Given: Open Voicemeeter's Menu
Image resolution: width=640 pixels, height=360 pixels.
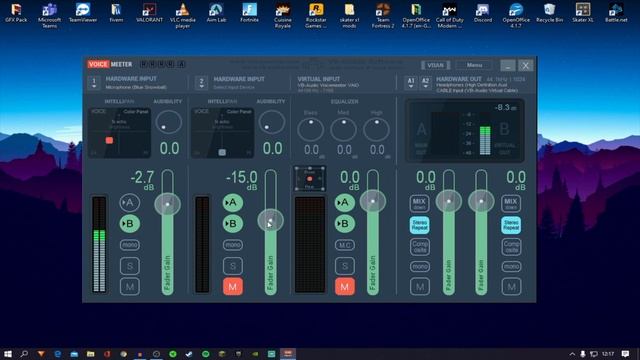Looking at the screenshot, I should tap(474, 65).
